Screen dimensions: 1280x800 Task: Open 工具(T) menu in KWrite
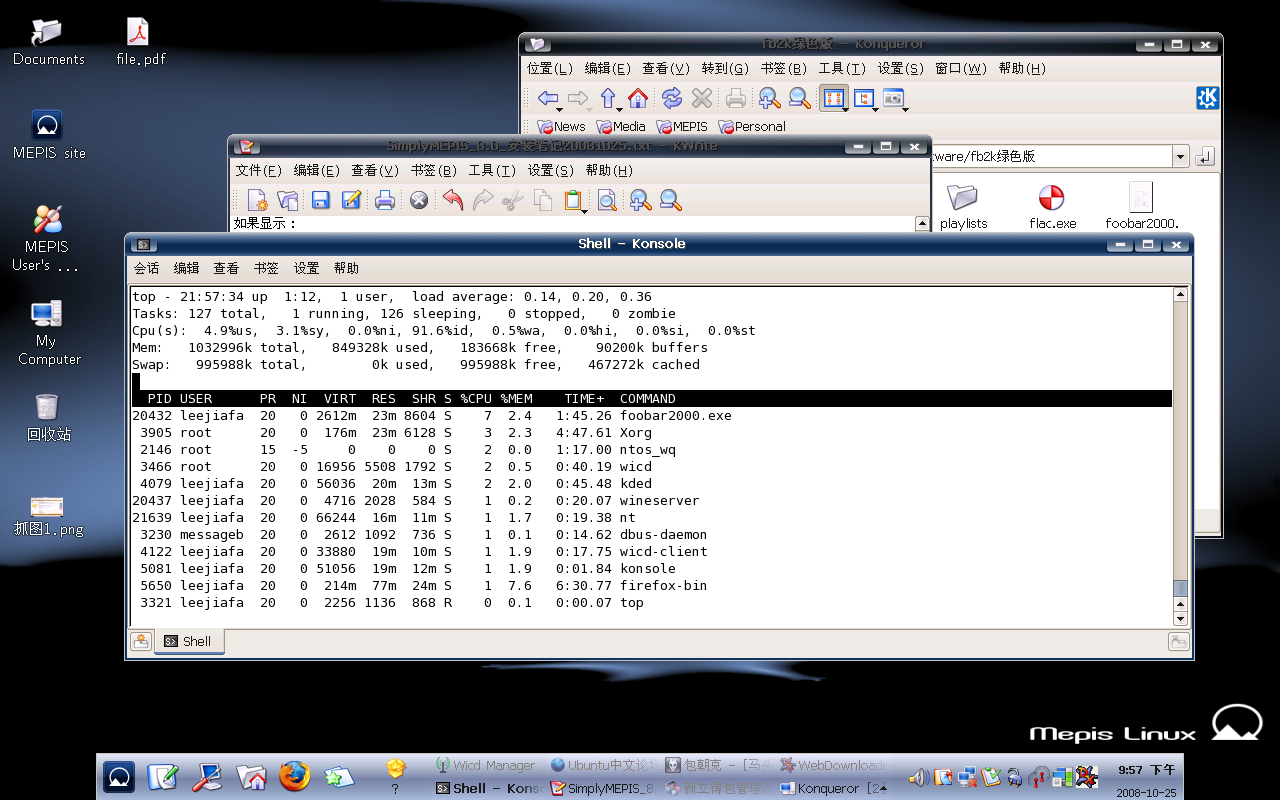click(493, 170)
